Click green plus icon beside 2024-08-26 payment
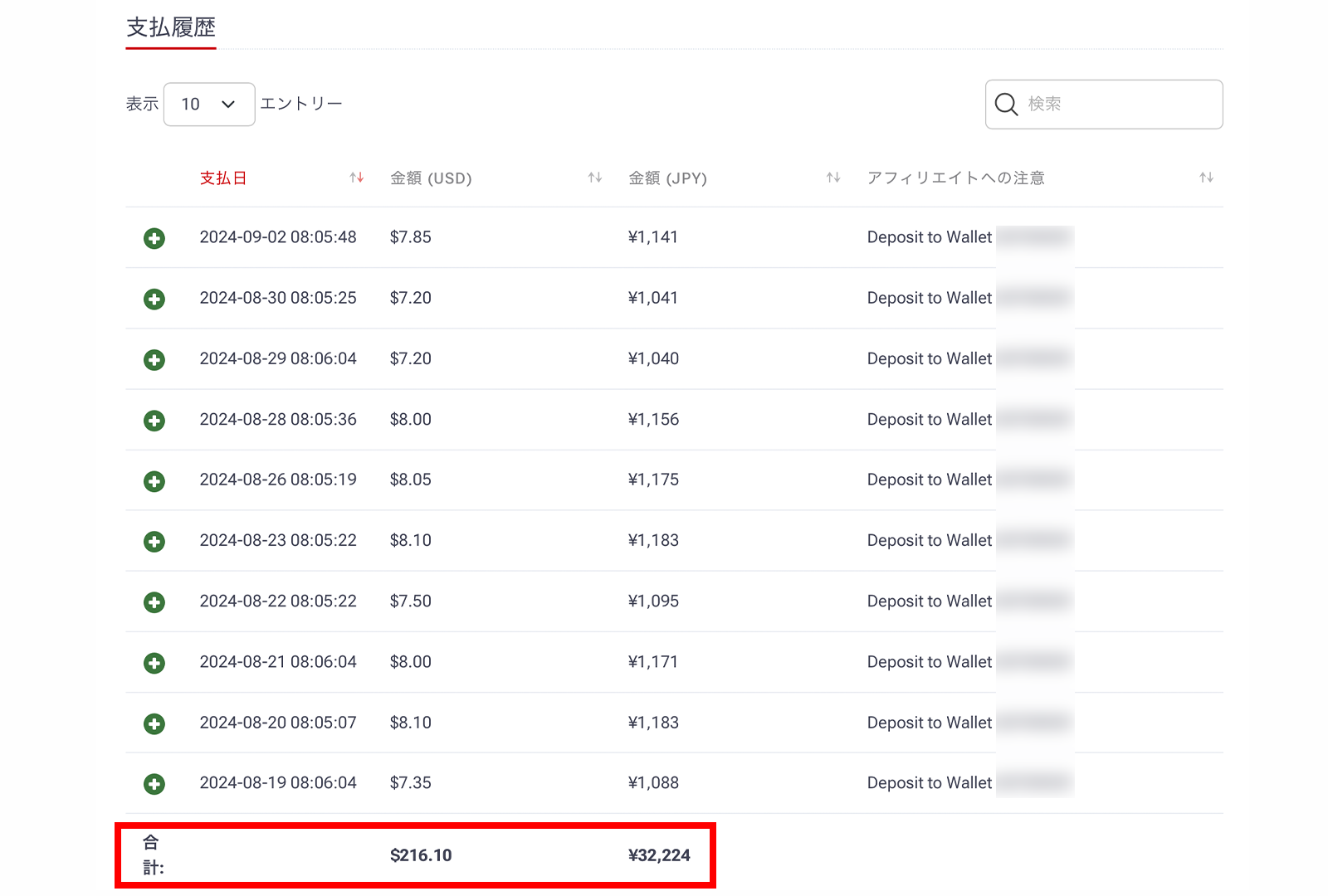Screen dimensions: 1328x896 point(154,481)
